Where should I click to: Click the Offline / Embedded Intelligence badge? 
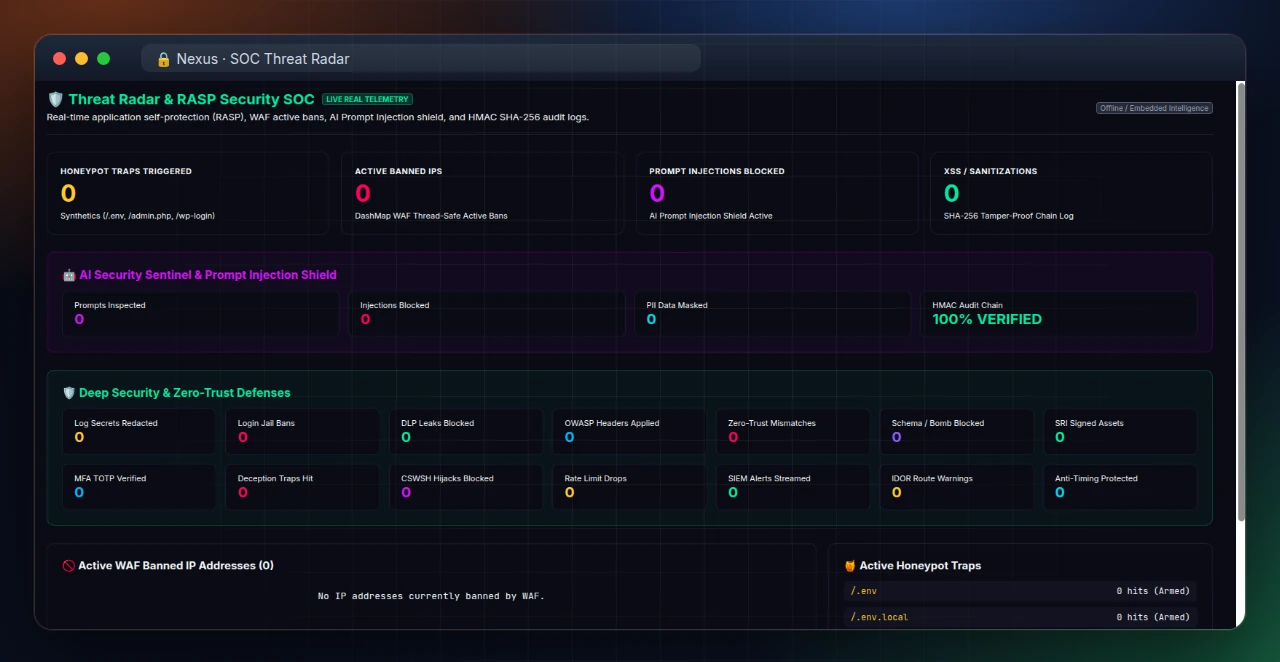pos(1155,108)
